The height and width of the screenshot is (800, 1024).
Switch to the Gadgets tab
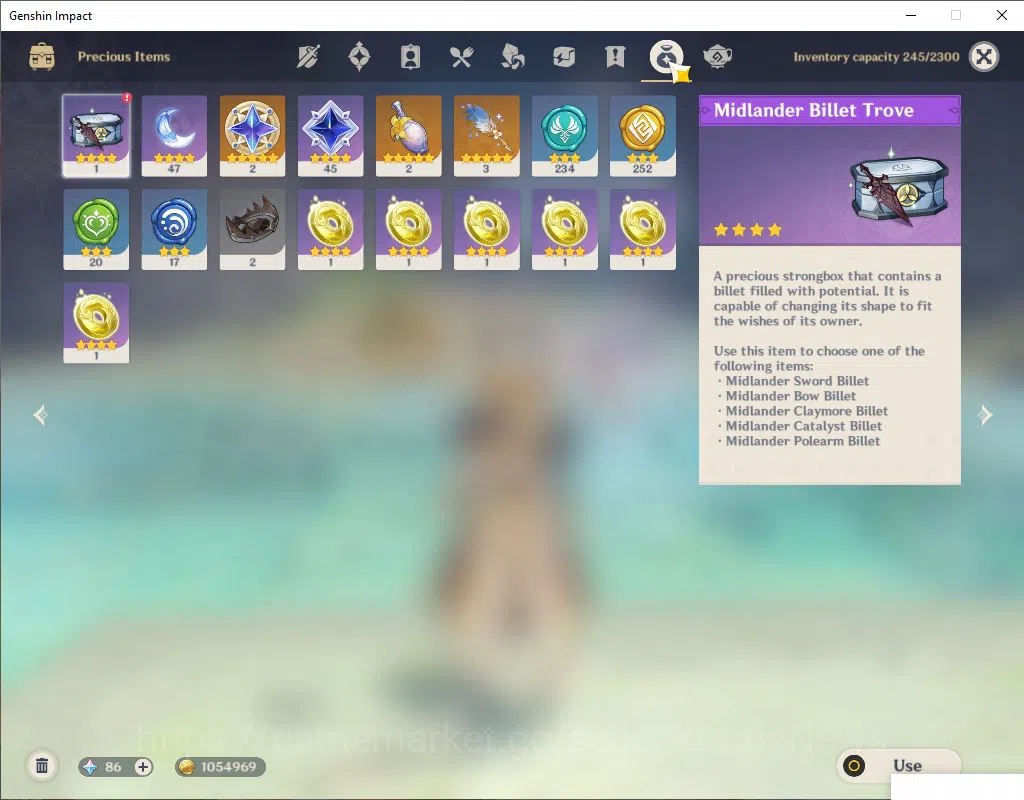click(x=564, y=57)
